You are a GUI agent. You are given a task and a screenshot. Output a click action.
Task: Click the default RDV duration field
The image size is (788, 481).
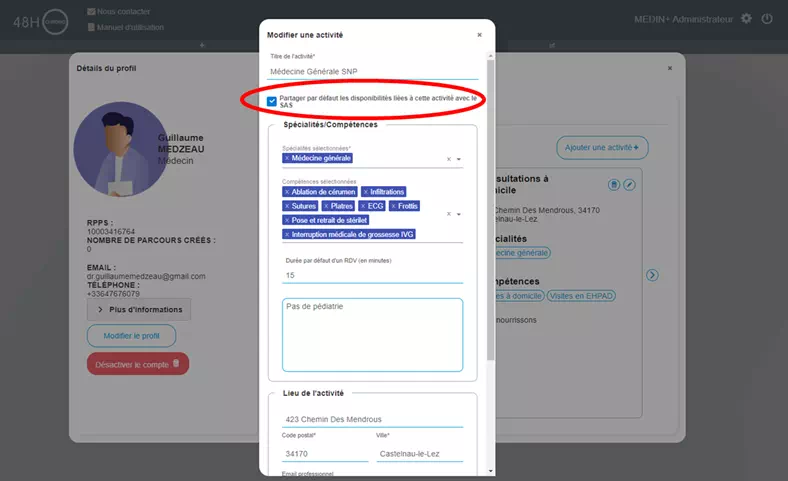(x=372, y=275)
